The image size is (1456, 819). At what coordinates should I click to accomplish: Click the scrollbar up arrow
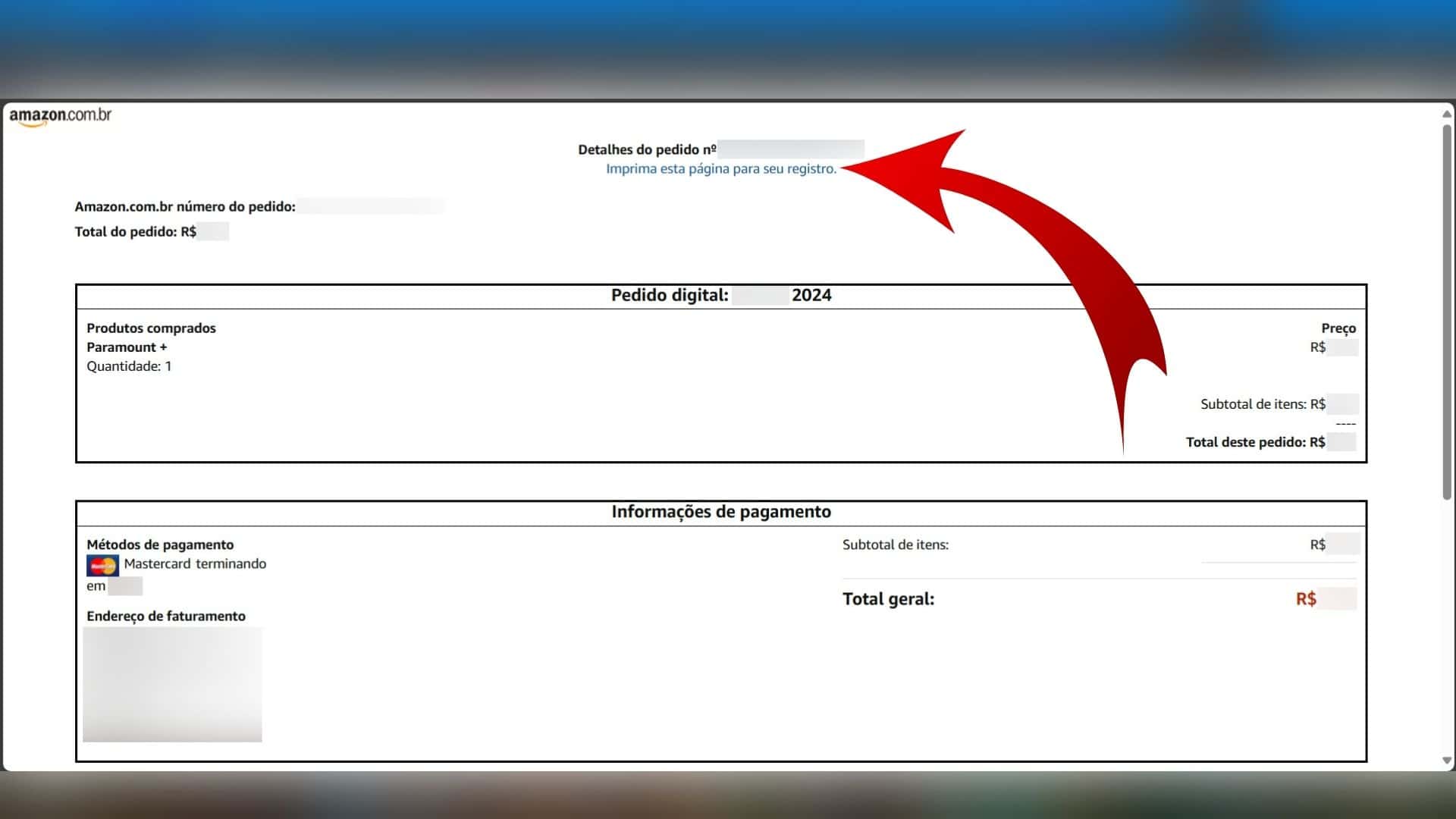pyautogui.click(x=1447, y=114)
